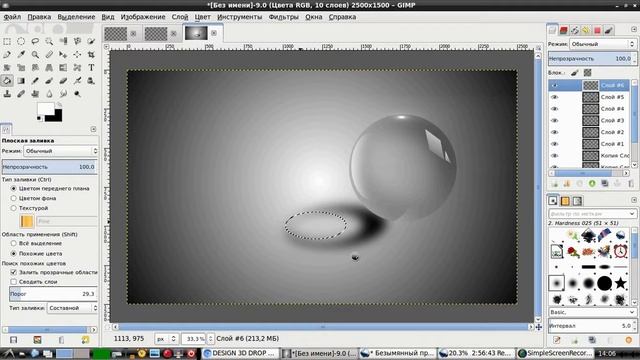Select the Blur/Sharpen droplet tool
The image size is (640, 360).
click(49, 94)
